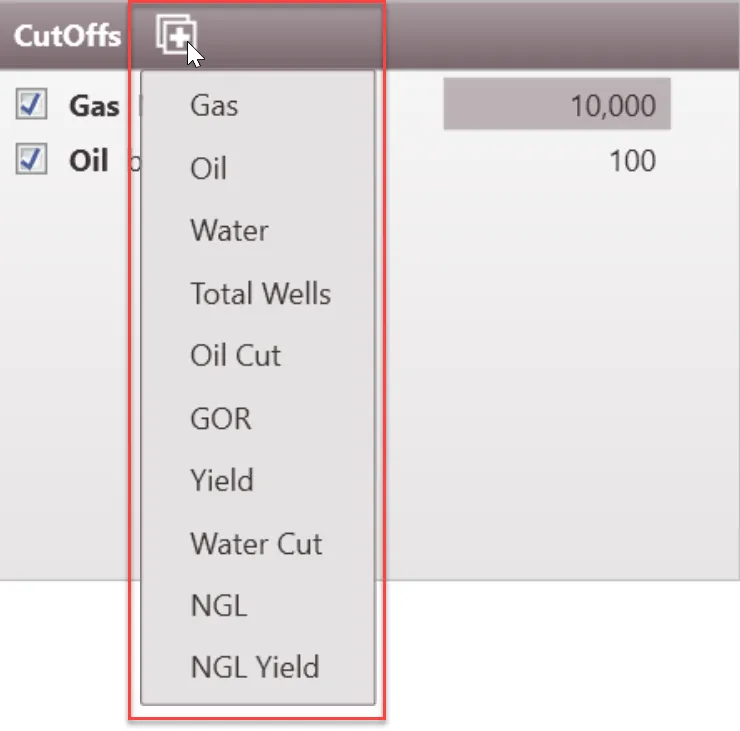740x731 pixels.
Task: Click the Yield menu item
Action: pyautogui.click(x=221, y=481)
